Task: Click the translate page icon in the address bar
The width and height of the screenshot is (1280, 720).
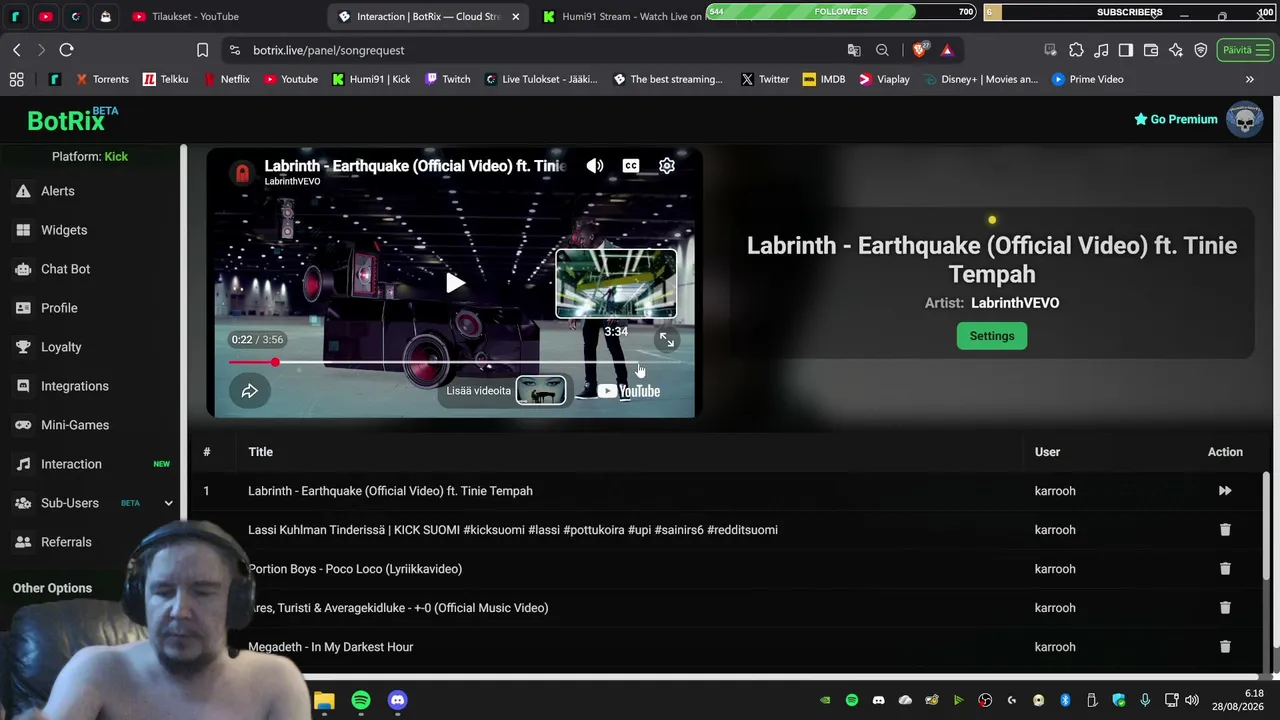Action: tap(854, 50)
